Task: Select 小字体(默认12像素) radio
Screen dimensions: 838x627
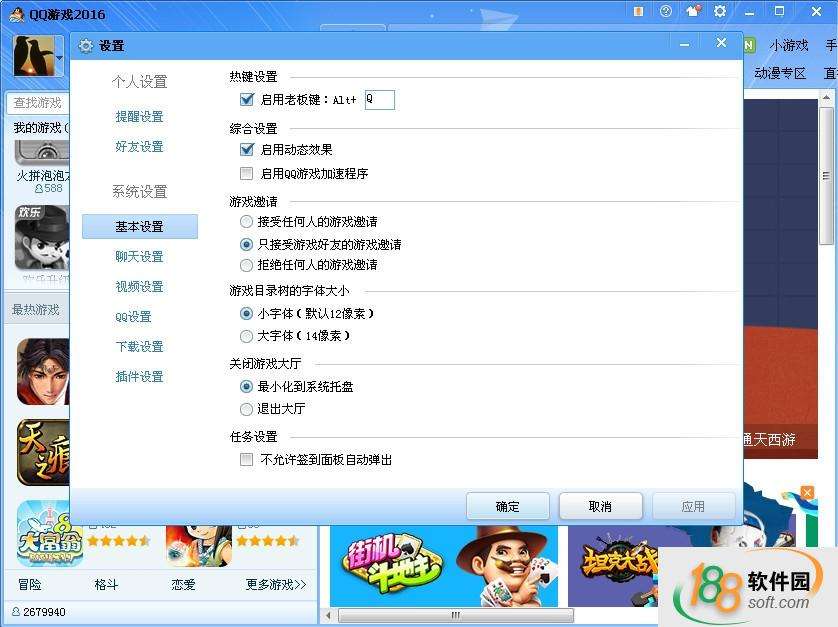Action: click(246, 313)
